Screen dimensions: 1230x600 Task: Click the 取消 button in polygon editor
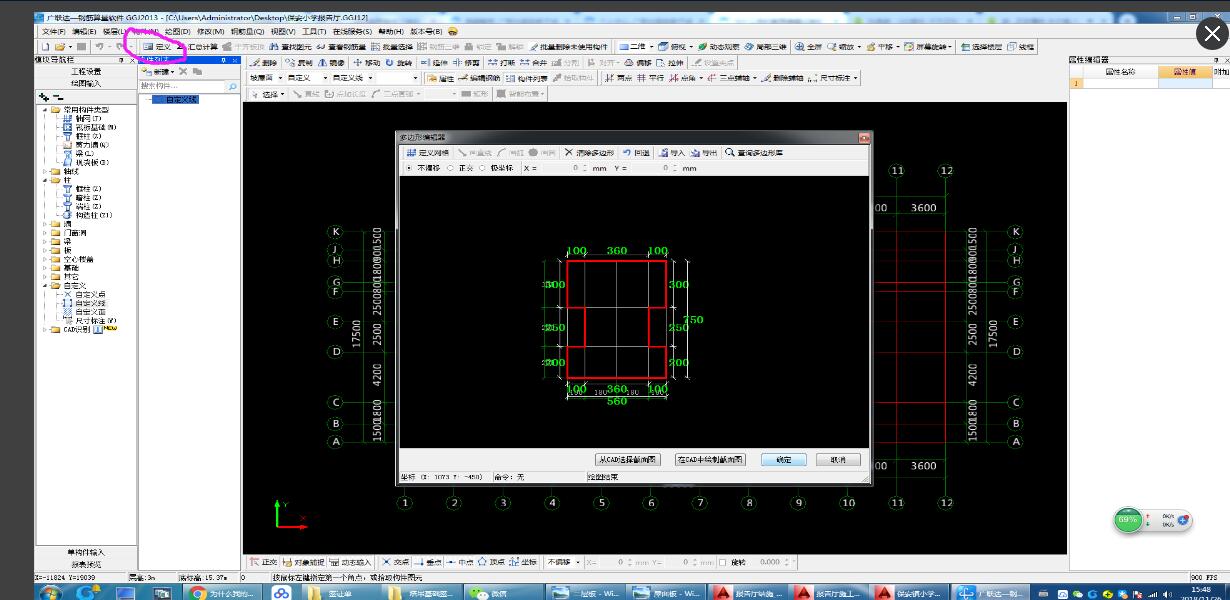click(x=838, y=460)
